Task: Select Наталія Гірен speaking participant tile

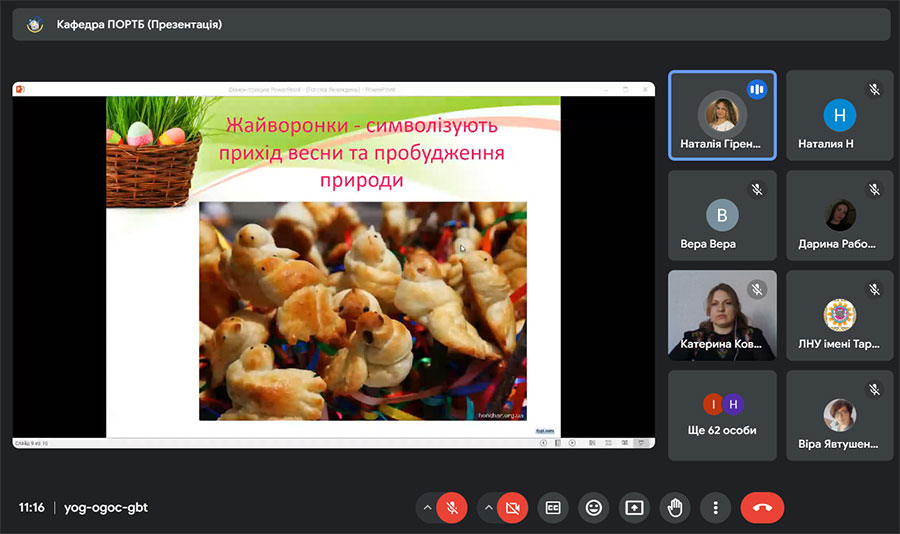Action: click(721, 115)
